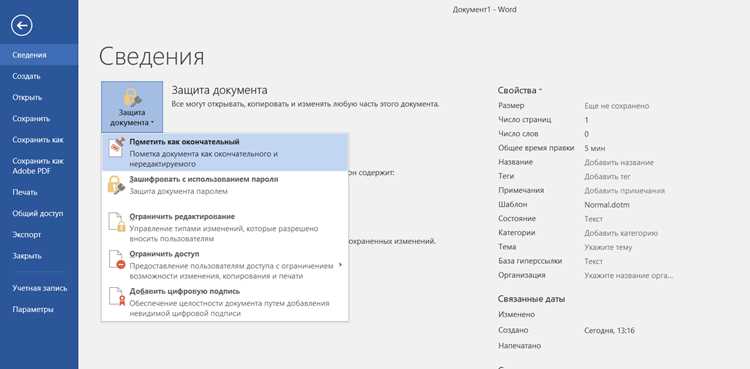Click the page-with-ribbon digital signature icon
Image resolution: width=750 pixels, height=369 pixels.
tap(116, 297)
